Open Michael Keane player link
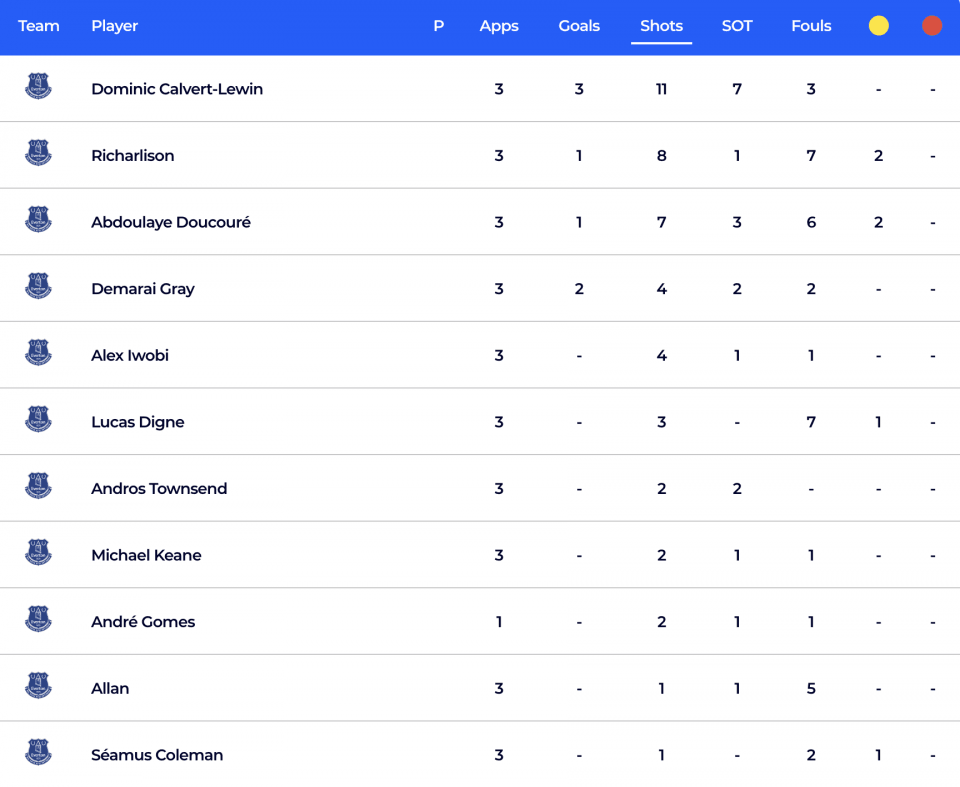Screen dimensions: 960x787 coord(146,555)
